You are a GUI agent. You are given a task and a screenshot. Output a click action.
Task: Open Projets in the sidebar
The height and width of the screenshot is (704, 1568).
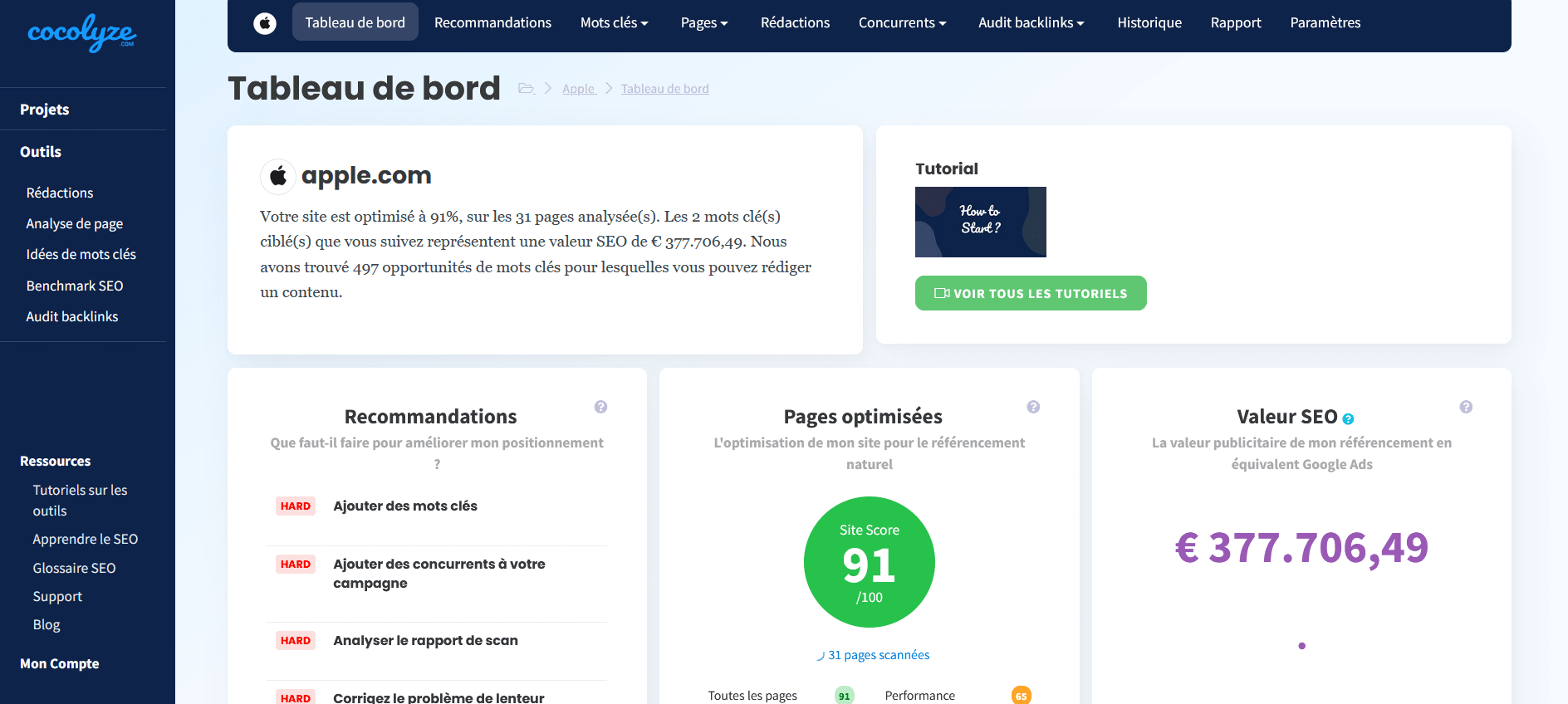click(x=45, y=110)
